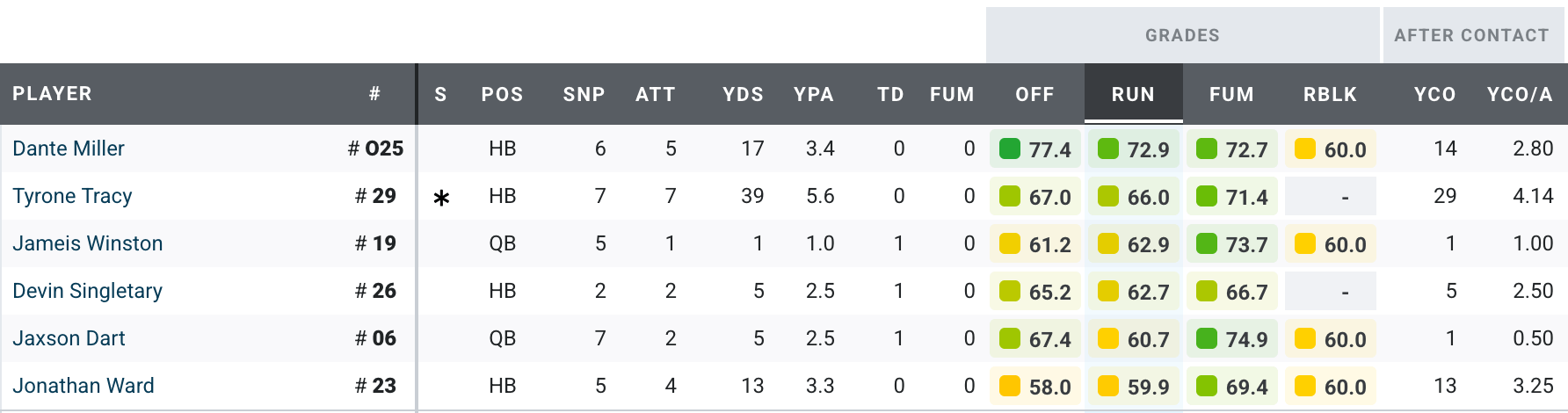Click Dante Miller's green OFF grade swatch
The image size is (1568, 413).
tap(1010, 149)
